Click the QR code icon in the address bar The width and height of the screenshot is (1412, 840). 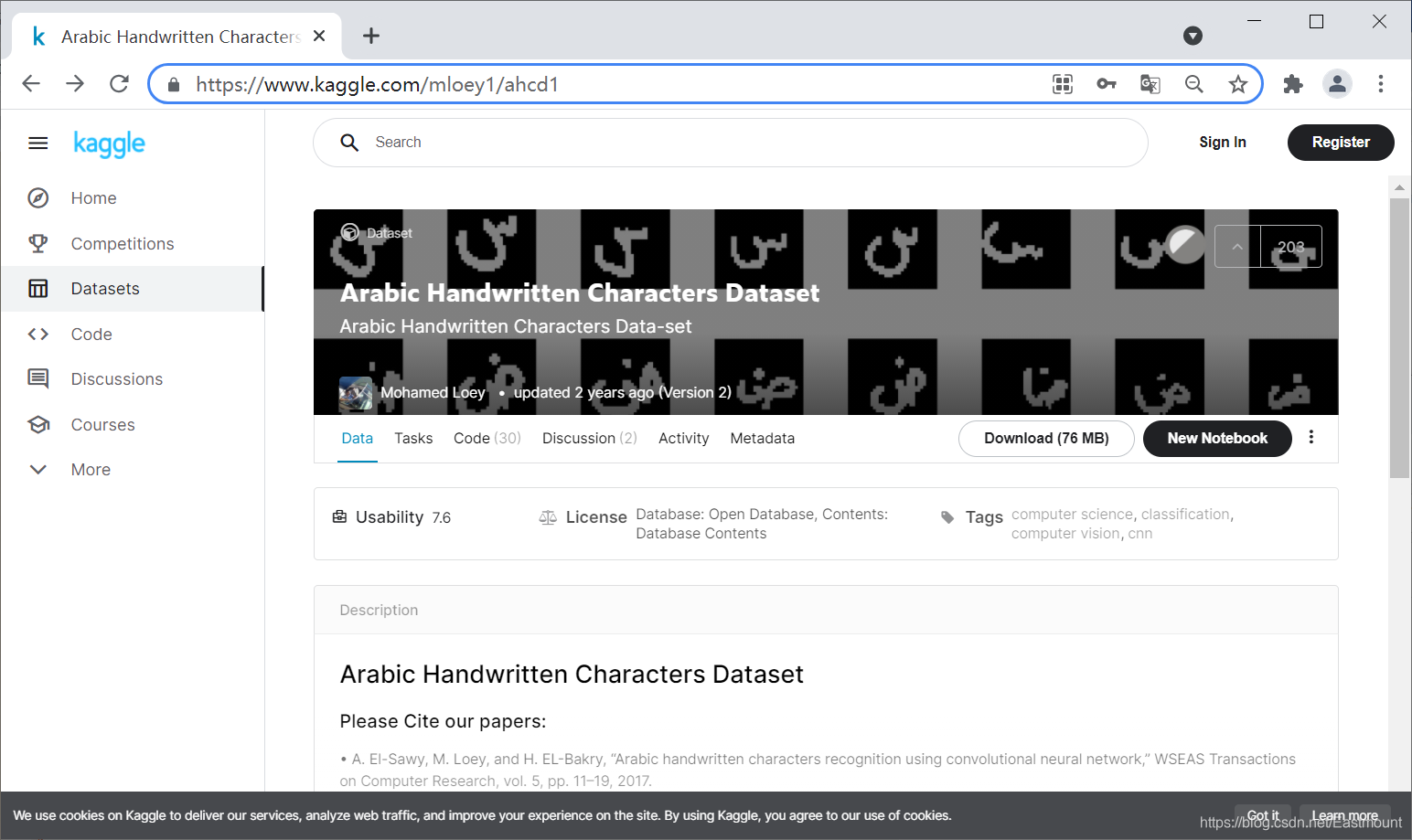(x=1063, y=84)
